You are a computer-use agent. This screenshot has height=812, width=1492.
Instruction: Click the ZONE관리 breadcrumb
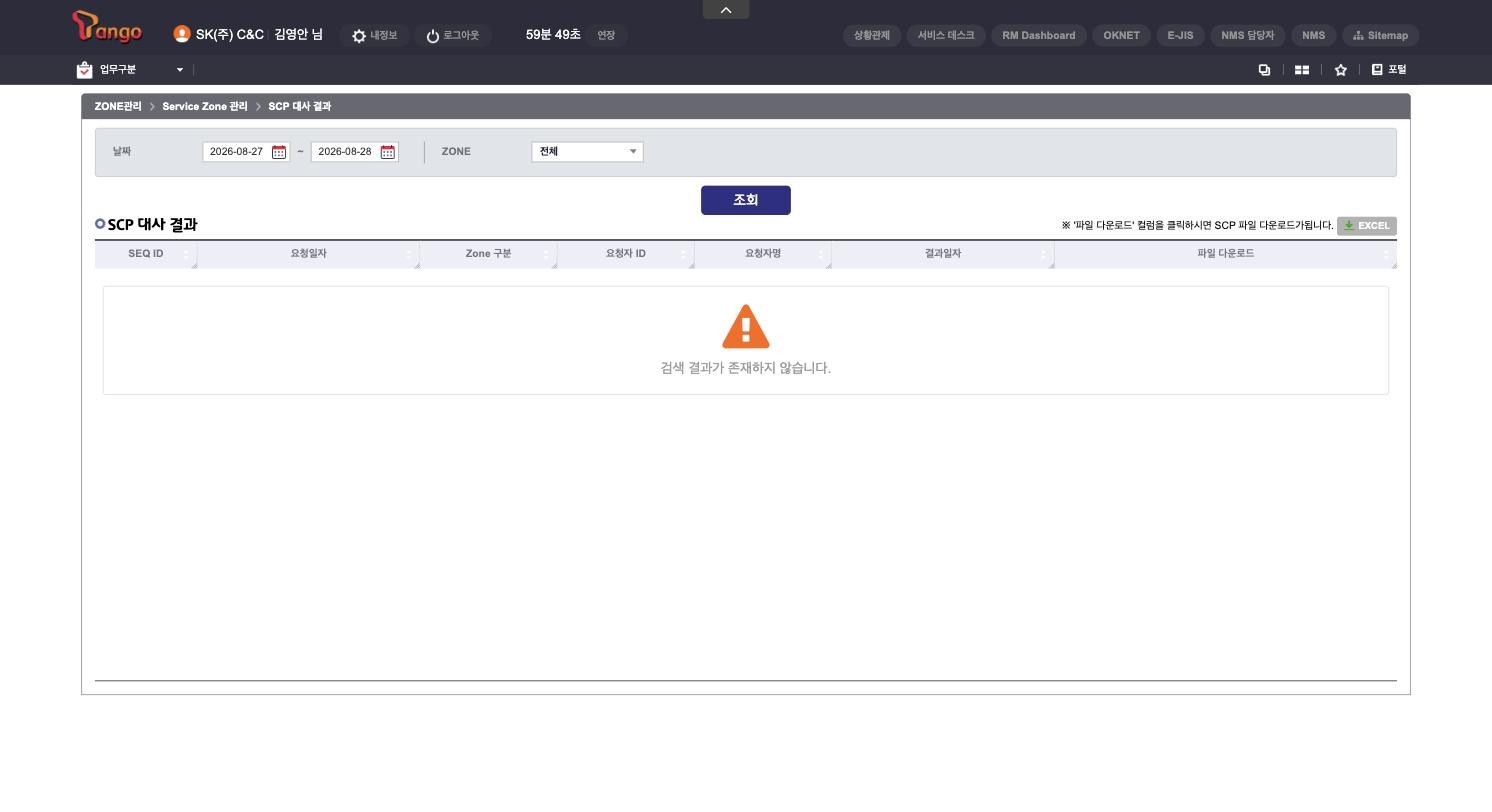point(118,106)
